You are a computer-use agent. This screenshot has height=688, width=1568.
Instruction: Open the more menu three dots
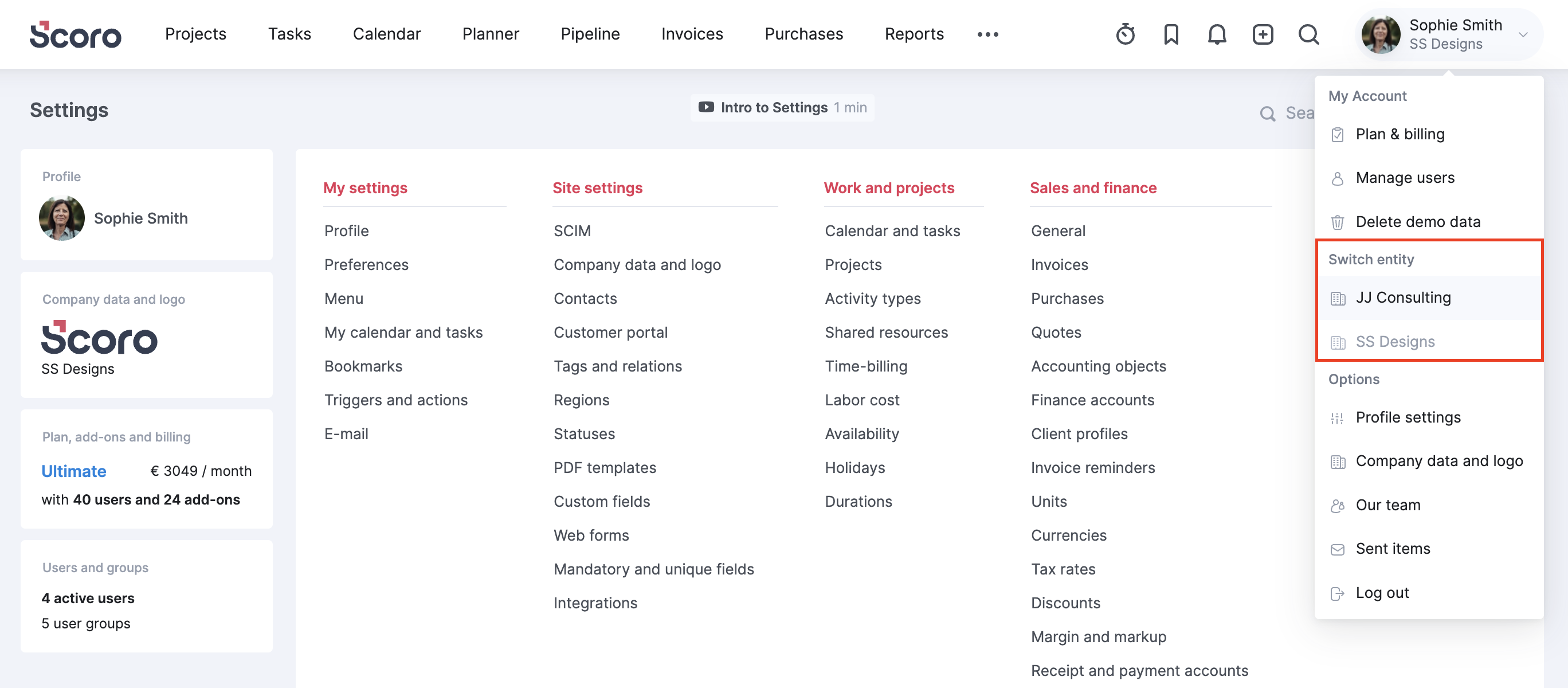[x=987, y=34]
